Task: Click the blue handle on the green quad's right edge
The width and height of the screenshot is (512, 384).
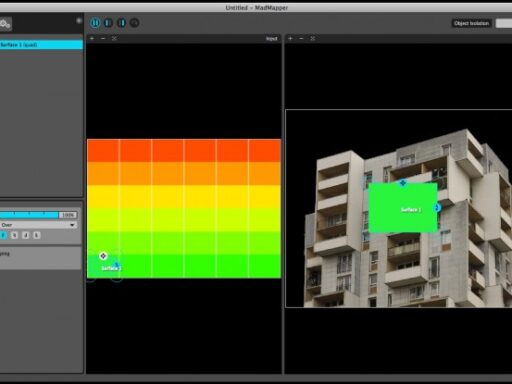Action: pyautogui.click(x=437, y=208)
